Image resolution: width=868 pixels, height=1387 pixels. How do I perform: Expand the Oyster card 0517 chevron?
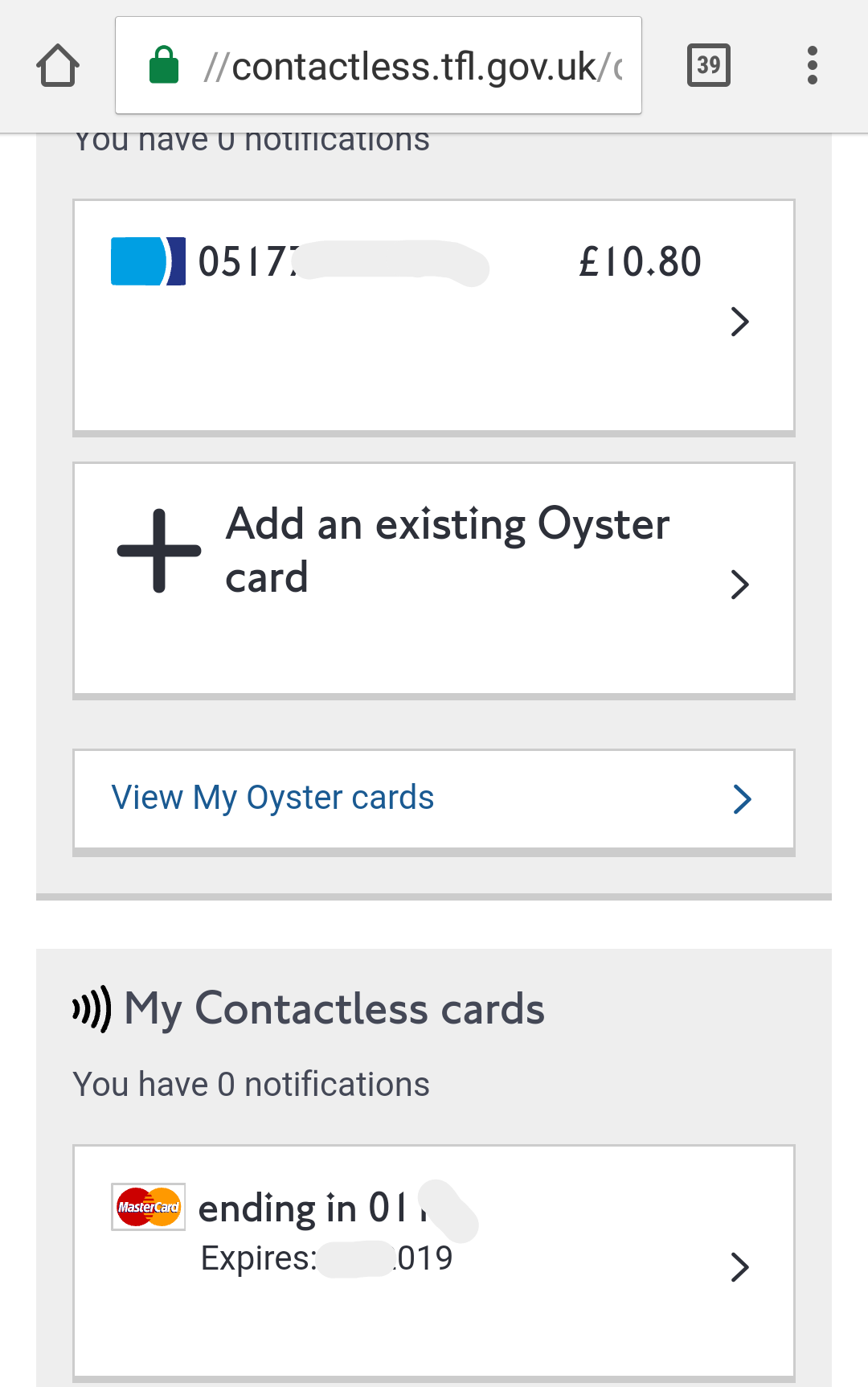pyautogui.click(x=739, y=322)
